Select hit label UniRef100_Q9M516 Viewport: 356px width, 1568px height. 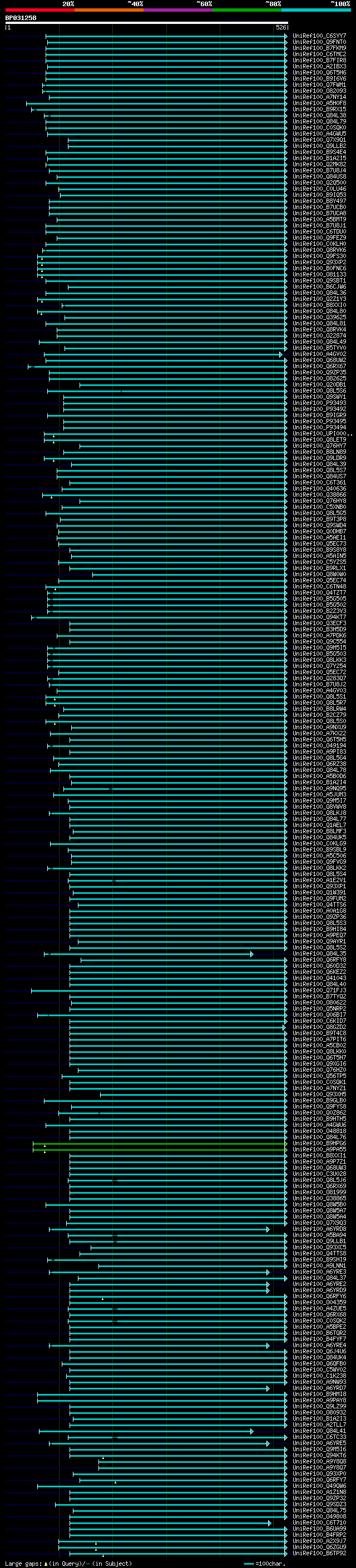coord(319,1450)
